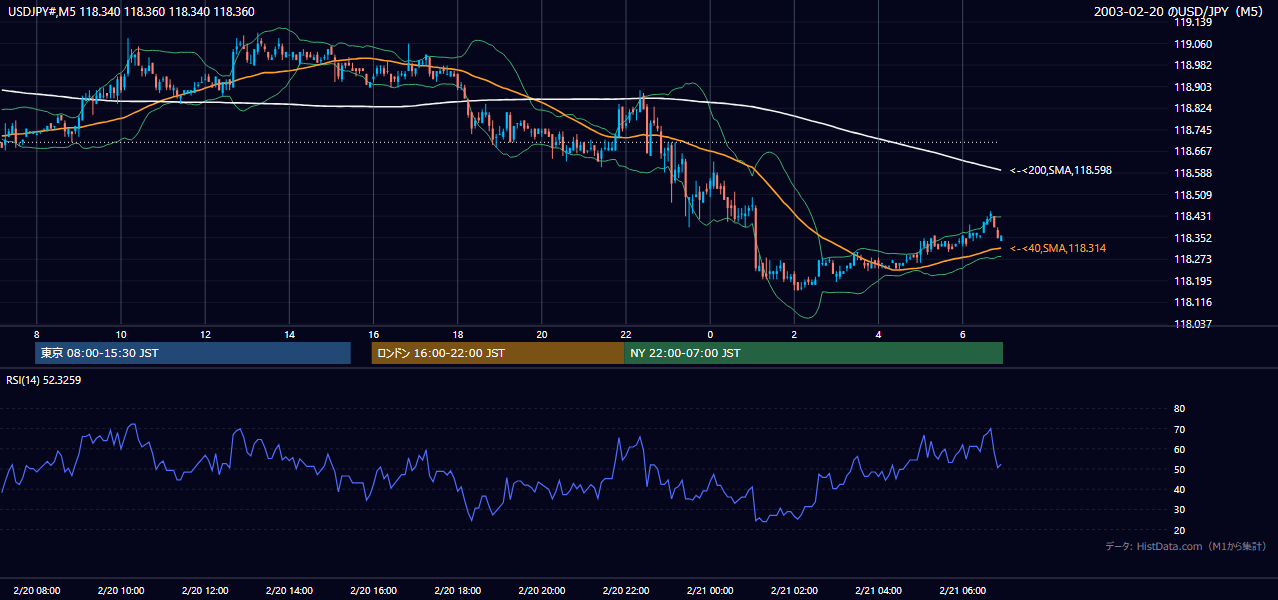This screenshot has width=1278, height=600.
Task: Click price axis label 118.982
Action: pyautogui.click(x=1192, y=65)
